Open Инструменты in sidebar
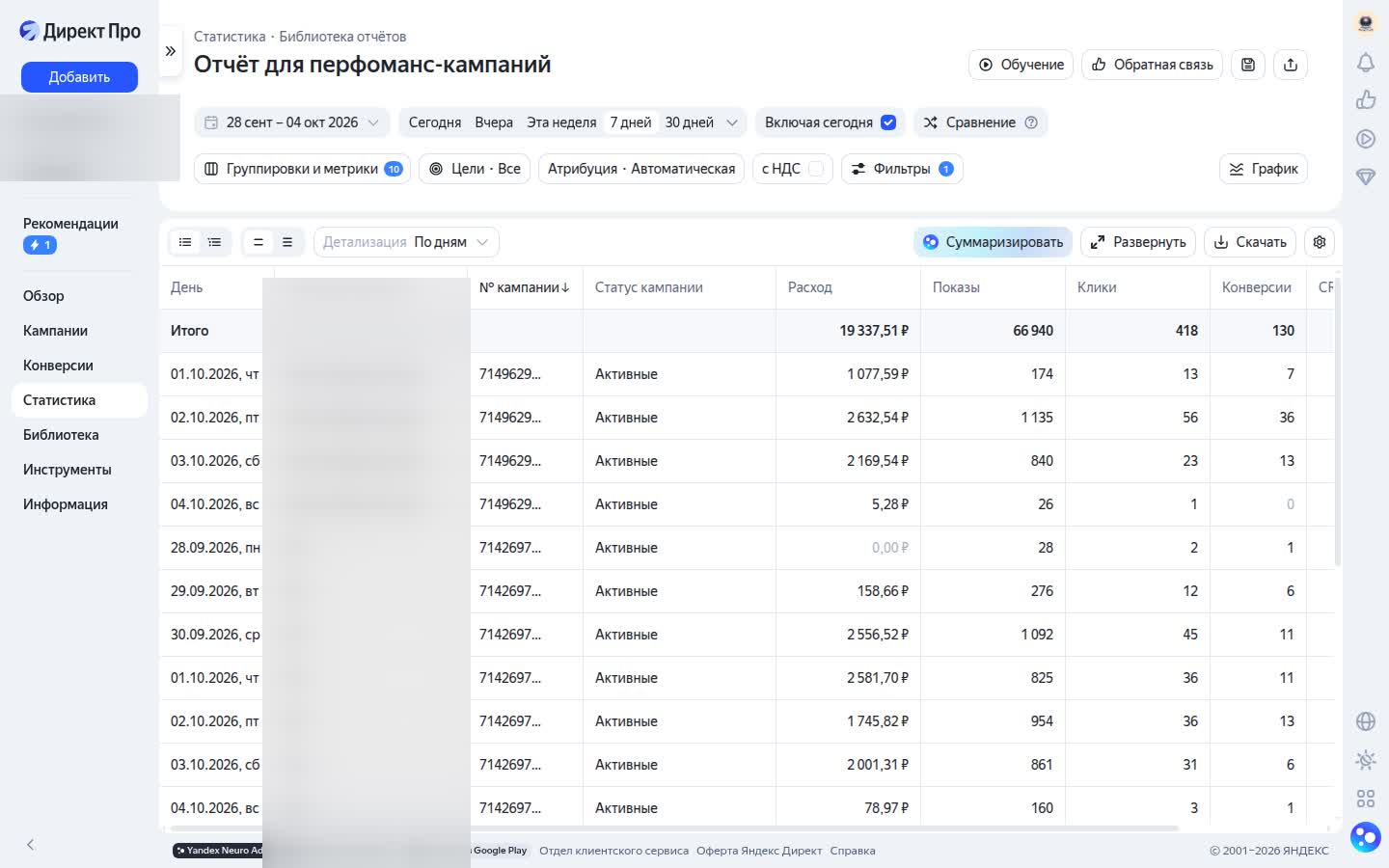Screen dimensions: 1389x868 pyautogui.click(x=67, y=470)
